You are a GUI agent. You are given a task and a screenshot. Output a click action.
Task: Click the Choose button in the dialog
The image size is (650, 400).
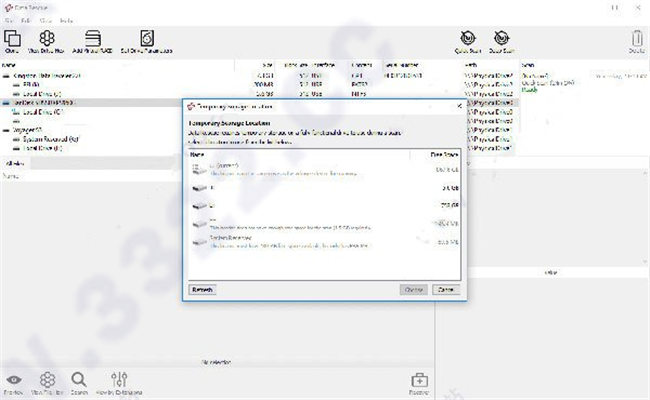(x=414, y=289)
